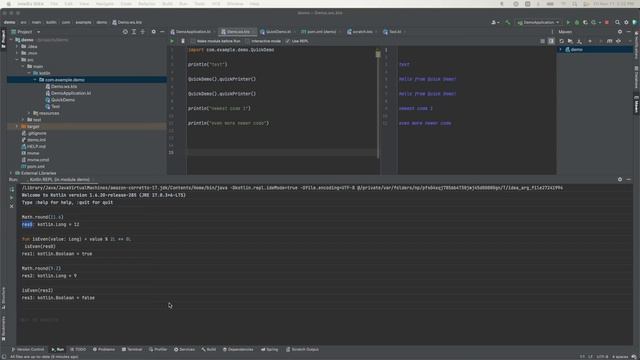This screenshot has width=640, height=360.
Task: Expand the target folder
Action: click(17, 127)
